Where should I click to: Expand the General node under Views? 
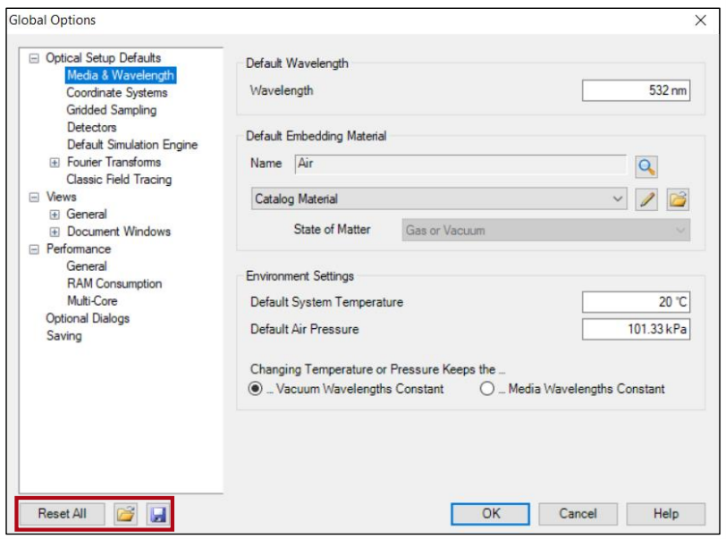tap(55, 215)
